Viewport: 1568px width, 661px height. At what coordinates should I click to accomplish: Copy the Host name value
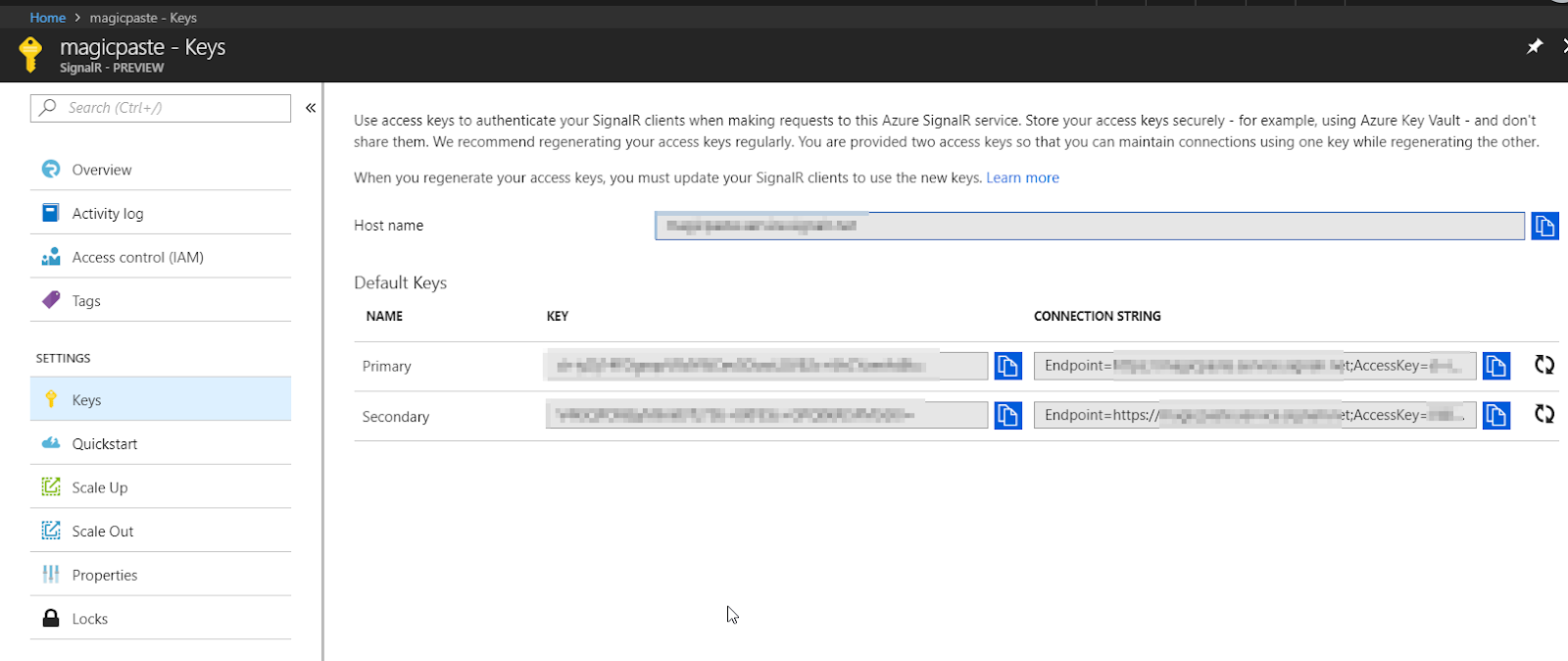coord(1544,226)
